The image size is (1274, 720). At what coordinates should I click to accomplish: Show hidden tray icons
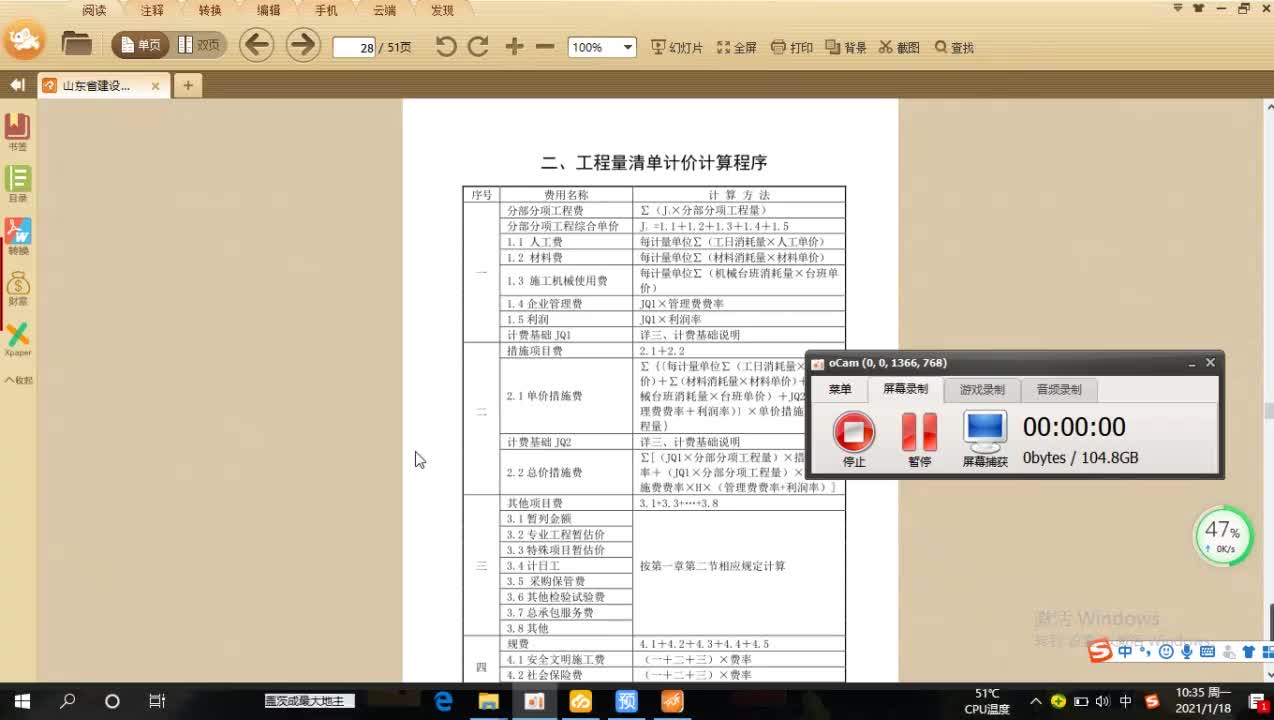tap(1035, 701)
